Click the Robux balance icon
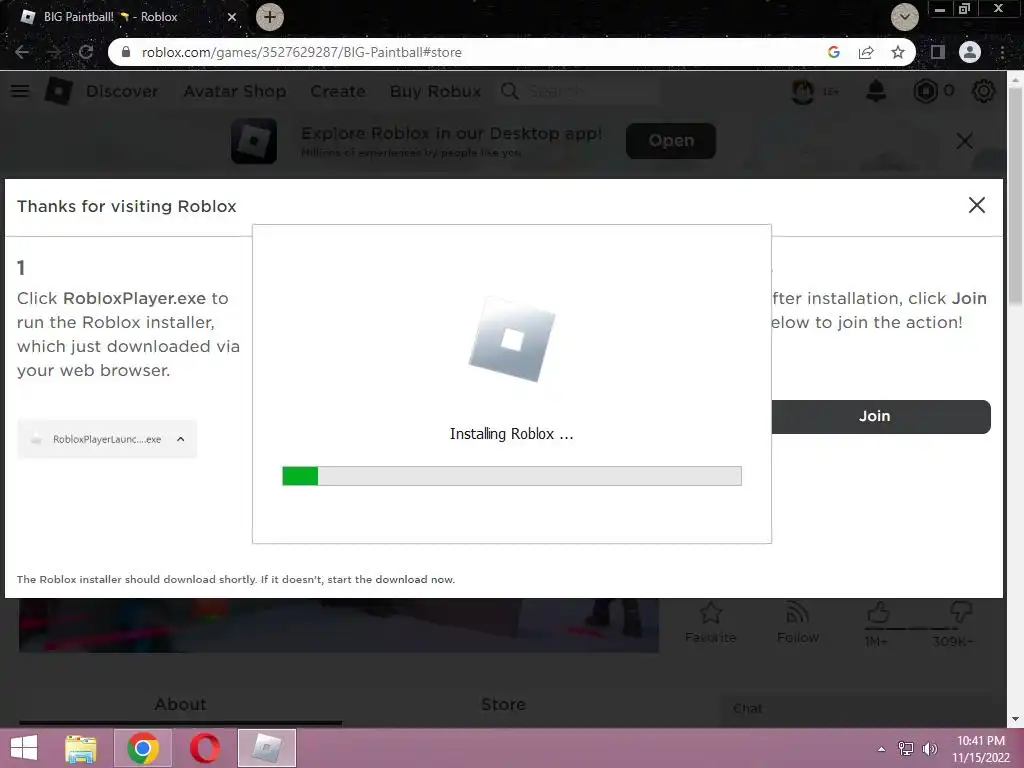This screenshot has width=1024, height=768. 925,91
